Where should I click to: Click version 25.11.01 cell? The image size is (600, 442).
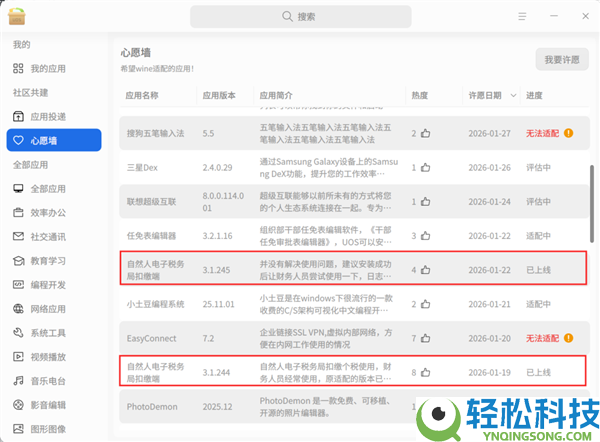[218, 304]
